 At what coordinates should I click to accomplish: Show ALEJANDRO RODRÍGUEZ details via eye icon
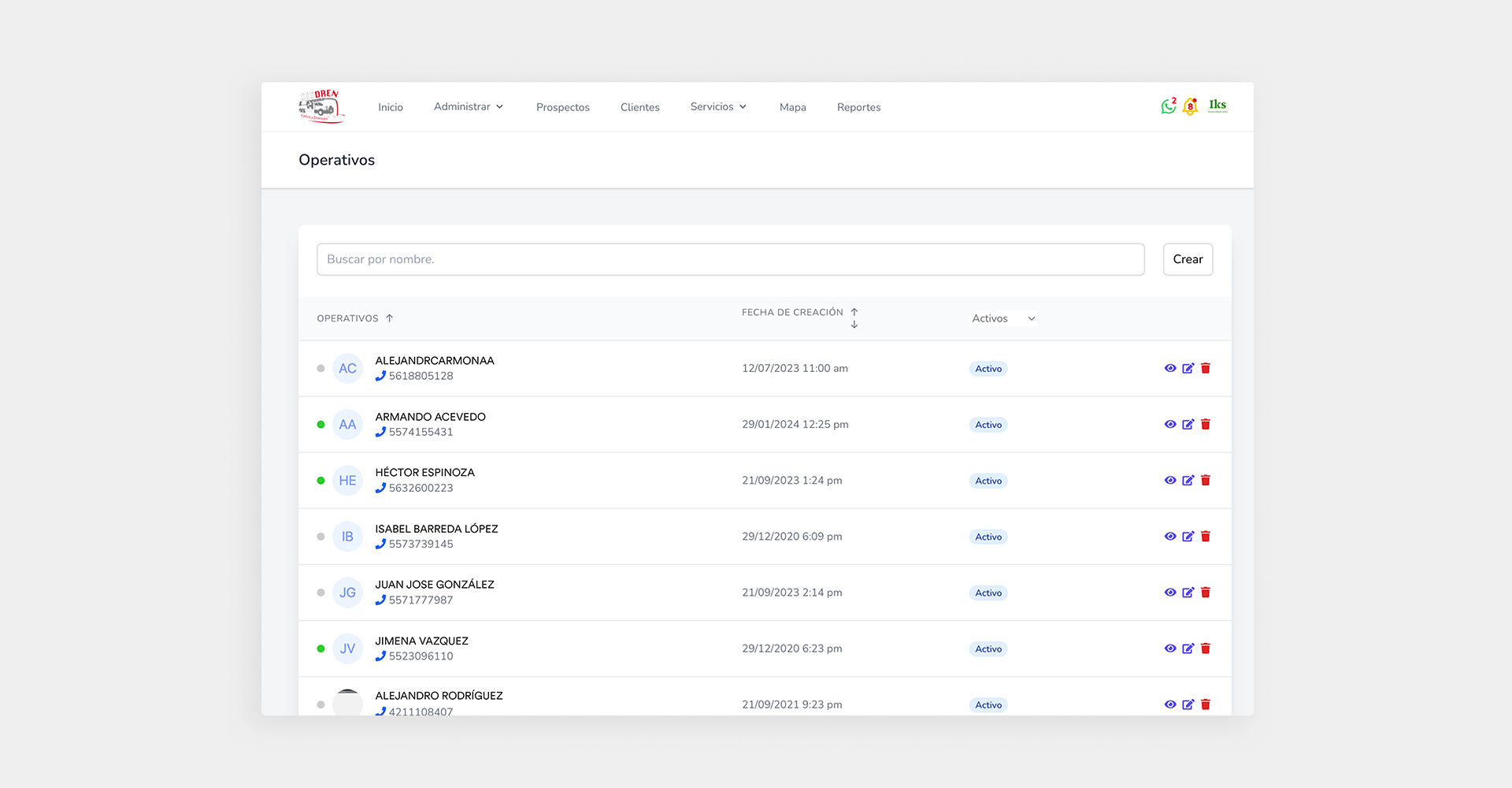[1170, 704]
